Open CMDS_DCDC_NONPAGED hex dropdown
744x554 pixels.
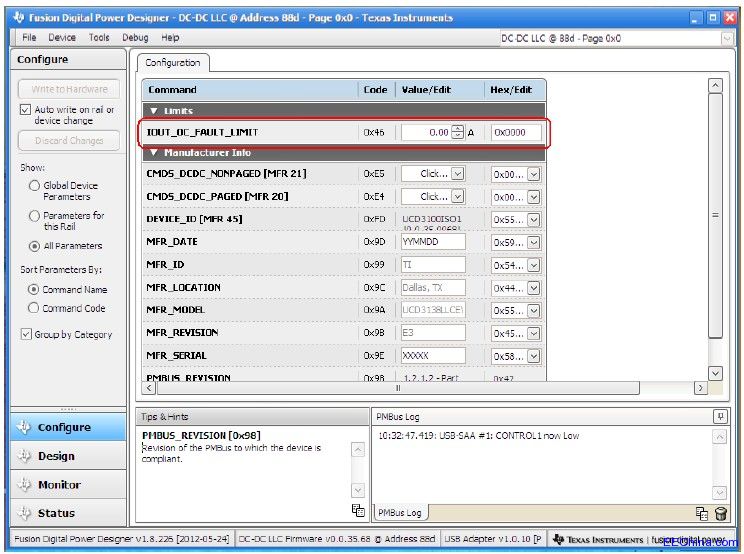click(534, 175)
